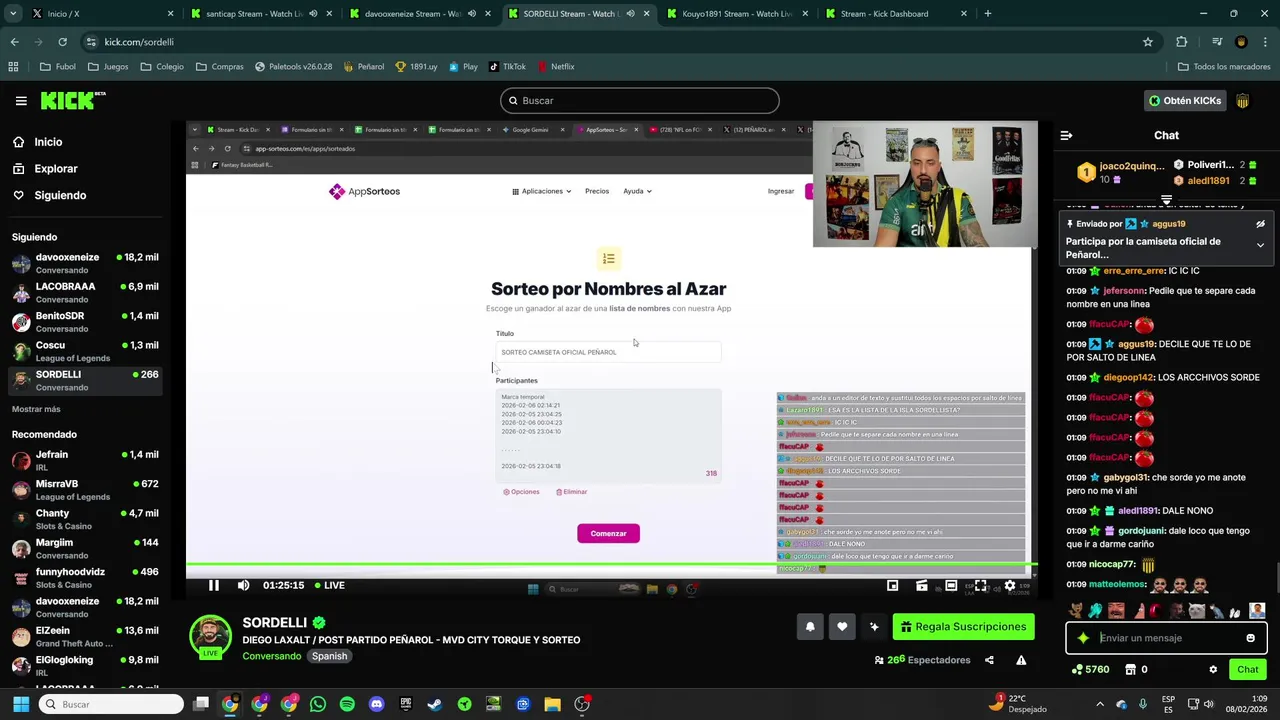The width and height of the screenshot is (1280, 720).
Task: Open the channel shop icon
Action: click(1131, 669)
